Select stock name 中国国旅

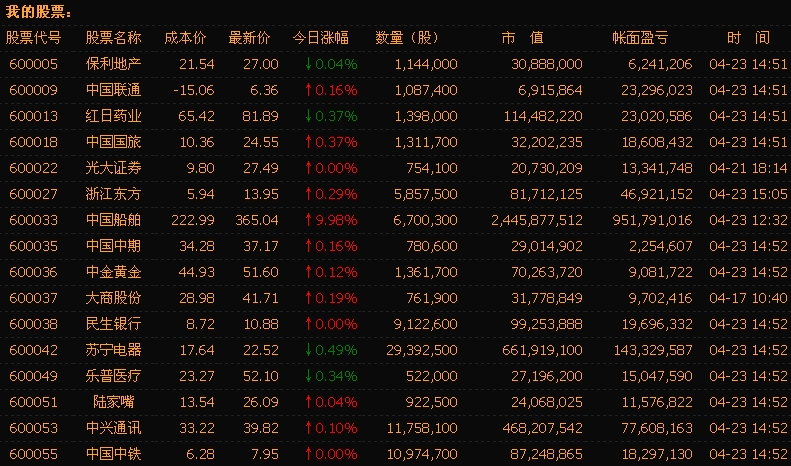click(114, 142)
